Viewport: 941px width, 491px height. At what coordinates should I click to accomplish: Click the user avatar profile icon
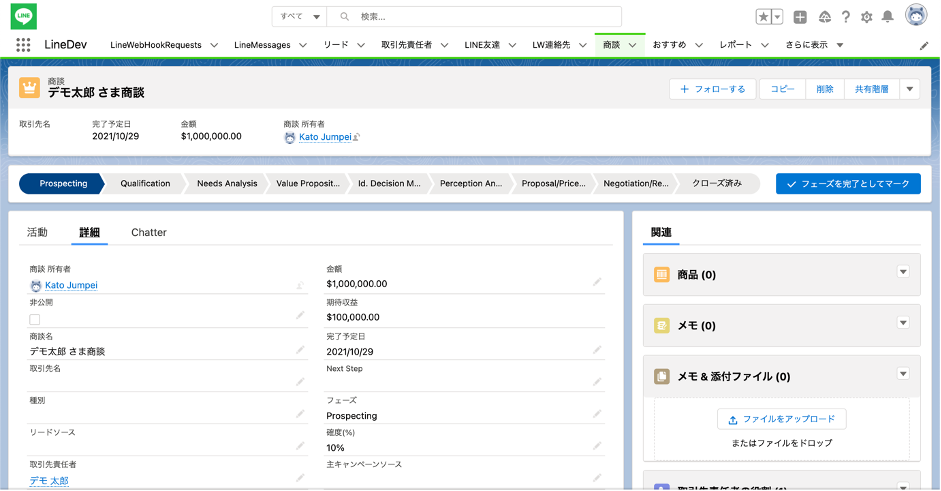click(x=916, y=16)
